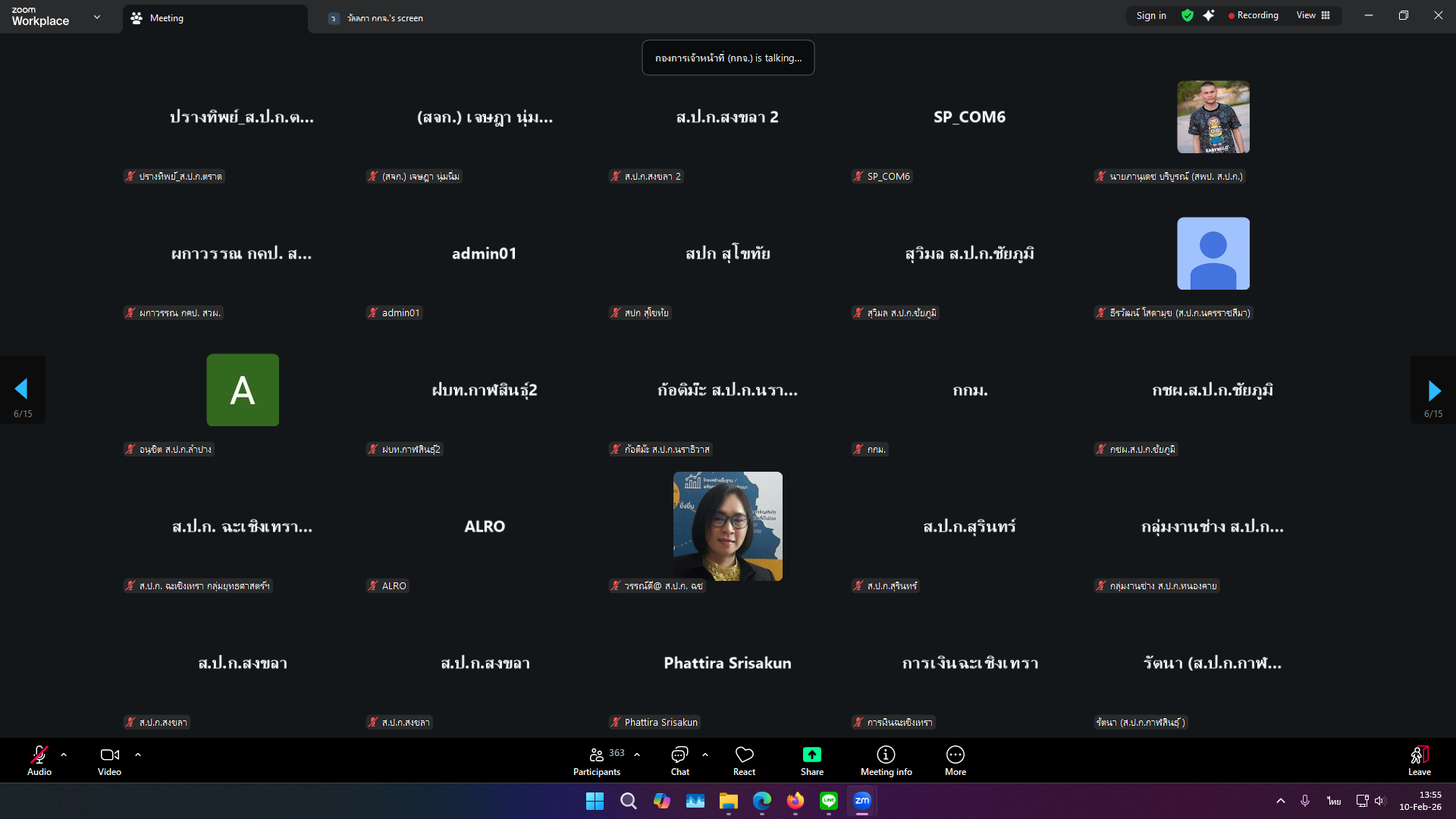Toggle the system tray microphone icon
This screenshot has height=819, width=1456.
[x=1305, y=801]
